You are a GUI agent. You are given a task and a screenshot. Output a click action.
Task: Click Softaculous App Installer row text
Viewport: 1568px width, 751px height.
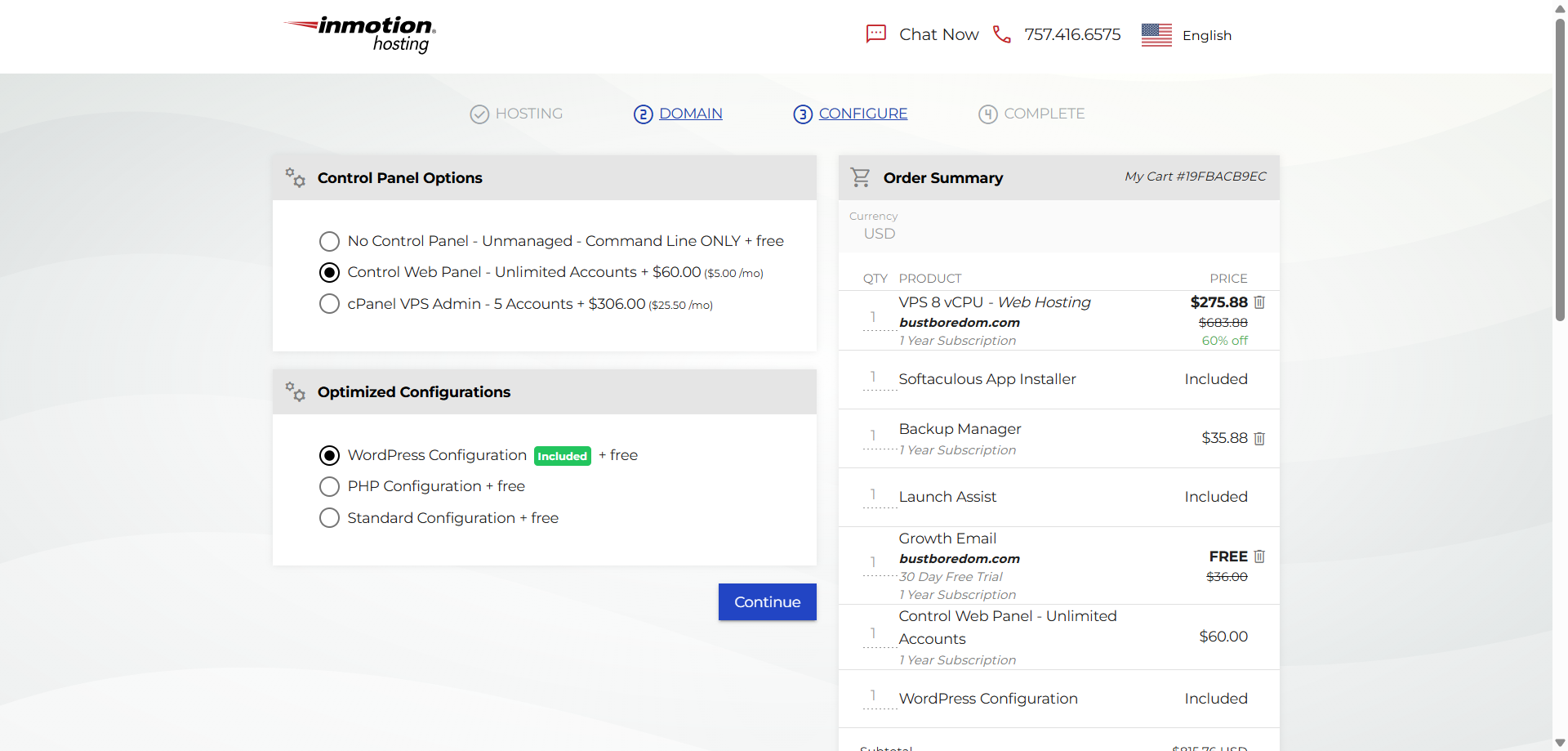987,379
